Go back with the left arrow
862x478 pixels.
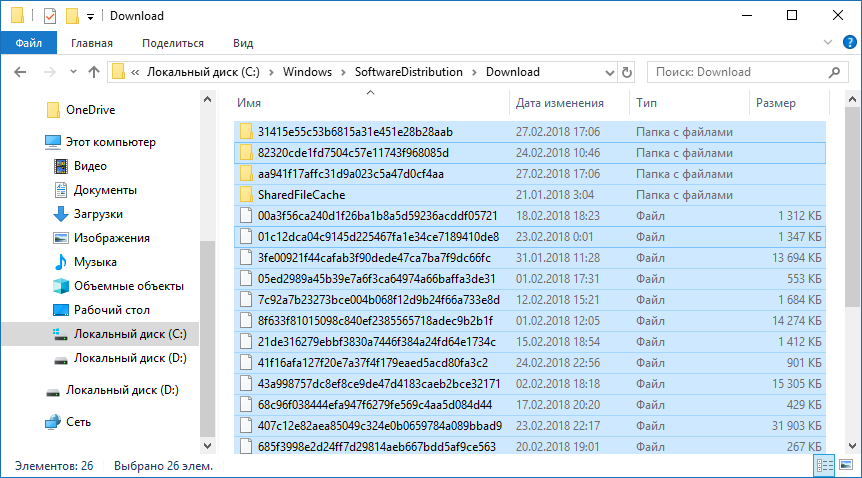point(20,72)
